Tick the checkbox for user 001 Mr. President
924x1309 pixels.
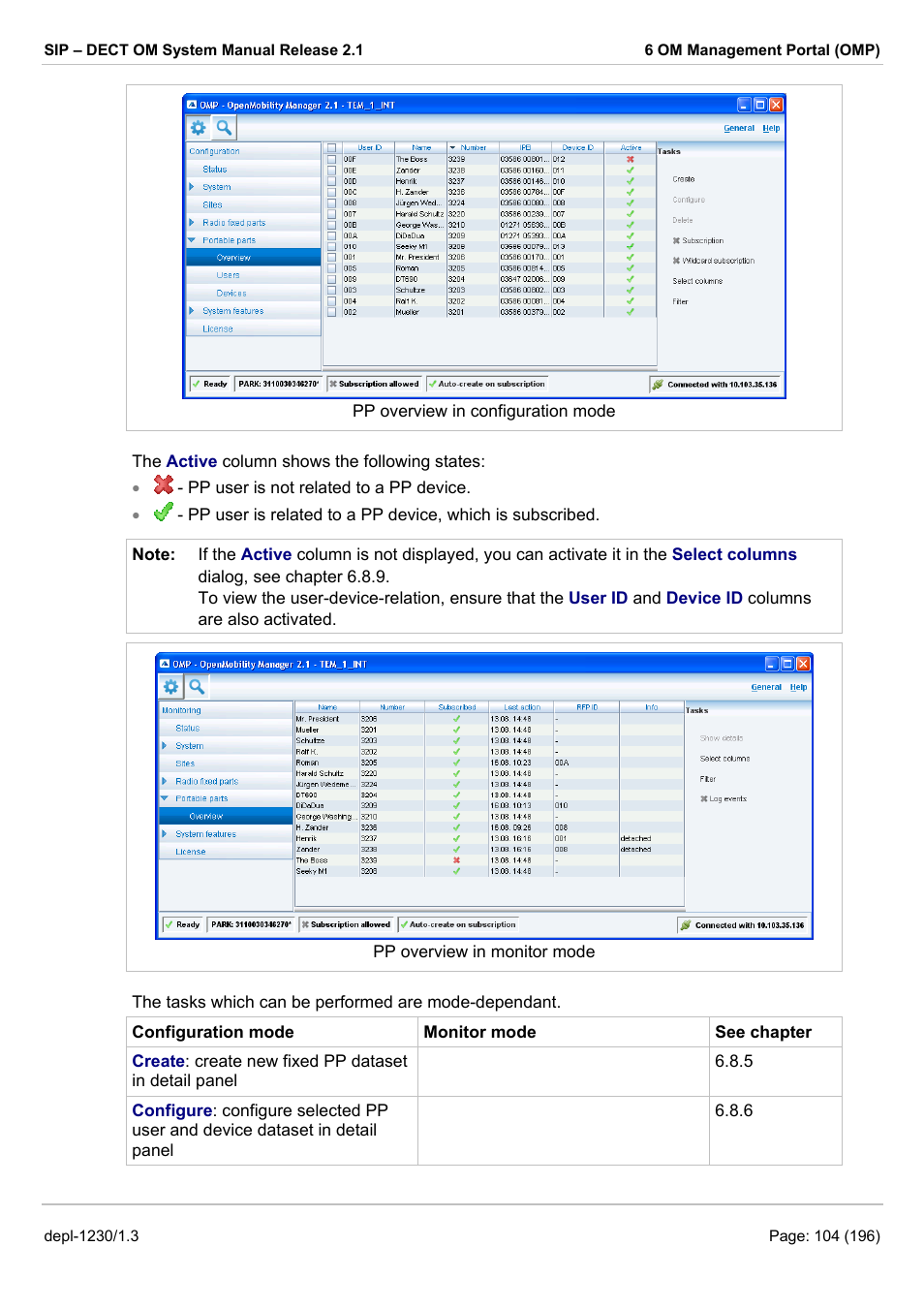pyautogui.click(x=332, y=258)
